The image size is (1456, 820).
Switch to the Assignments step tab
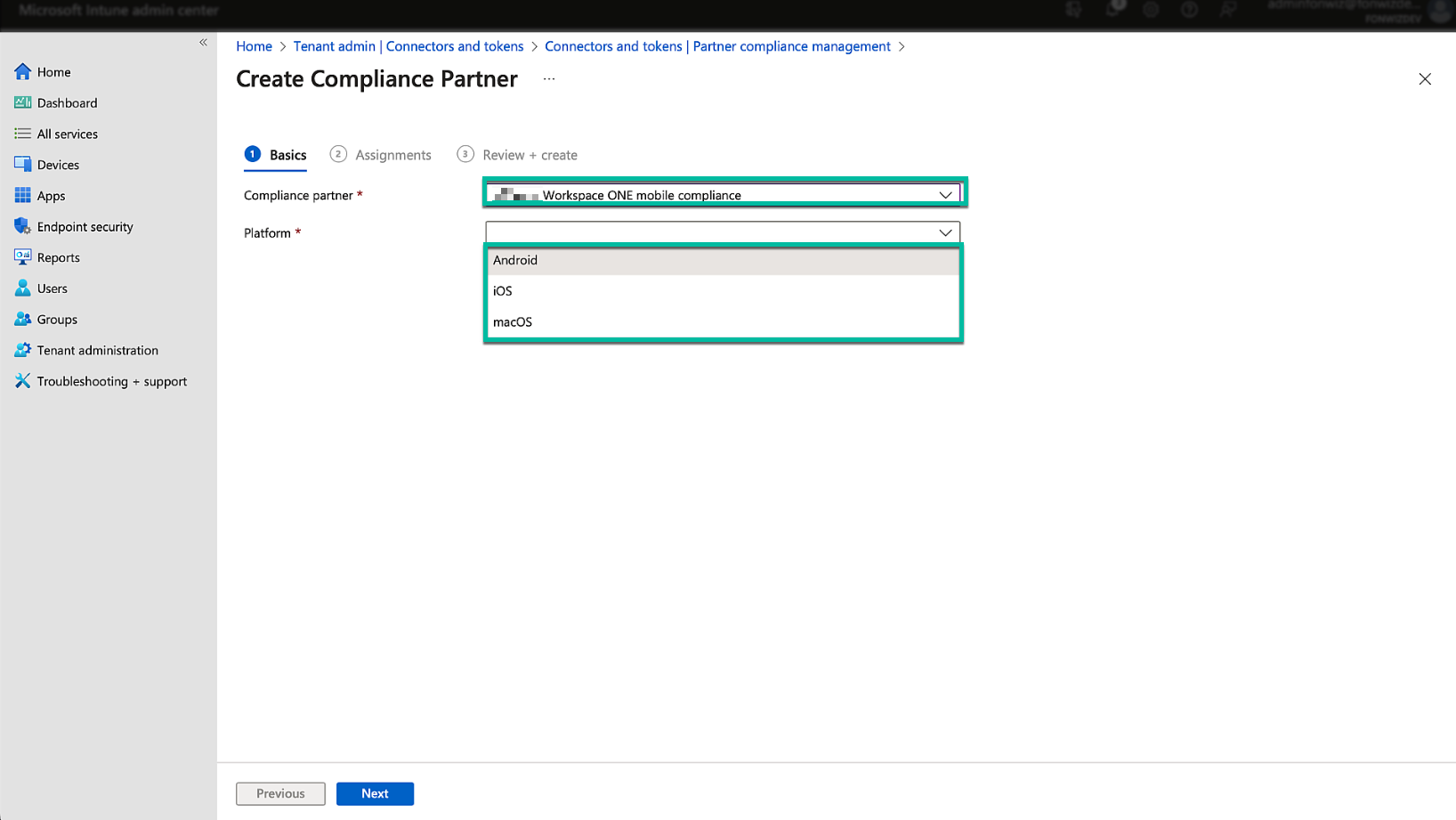[x=392, y=155]
